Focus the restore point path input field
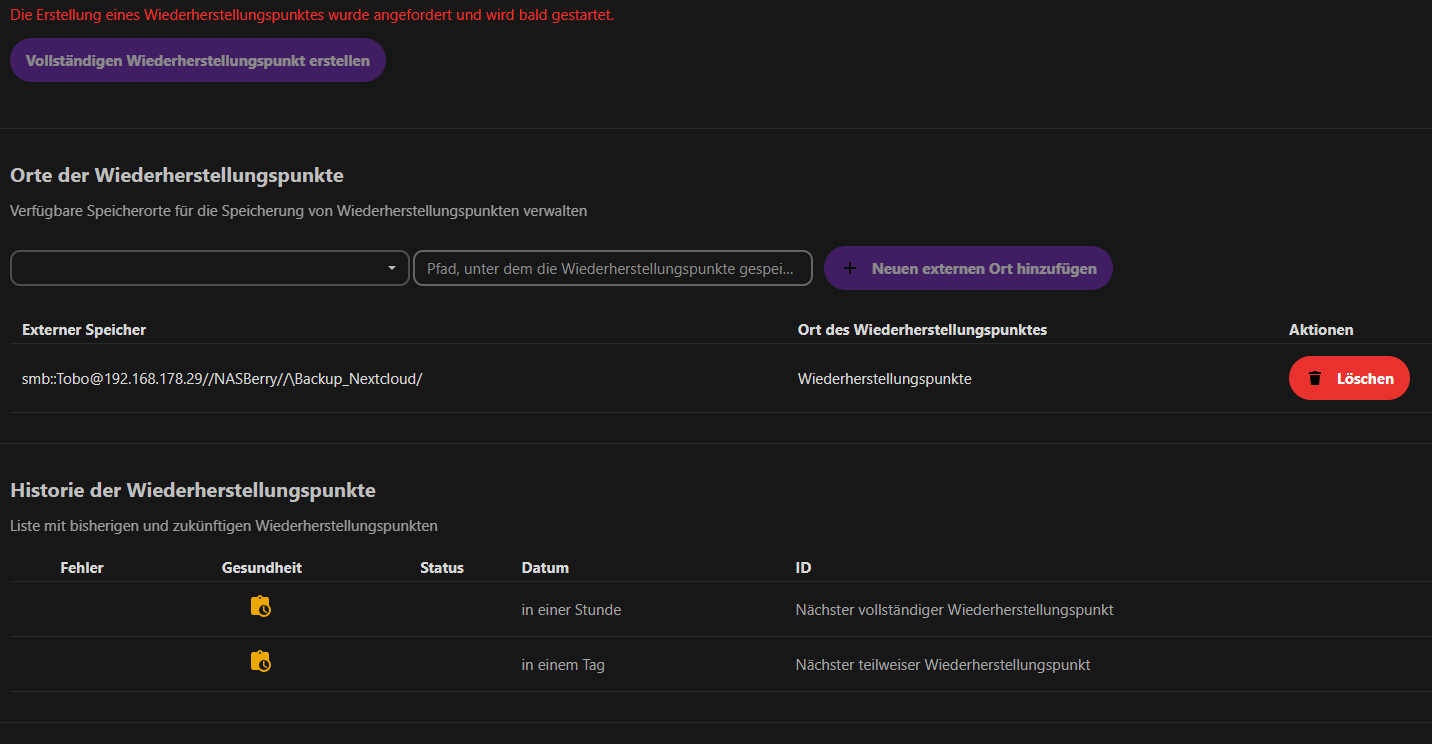The width and height of the screenshot is (1432, 744). click(612, 269)
